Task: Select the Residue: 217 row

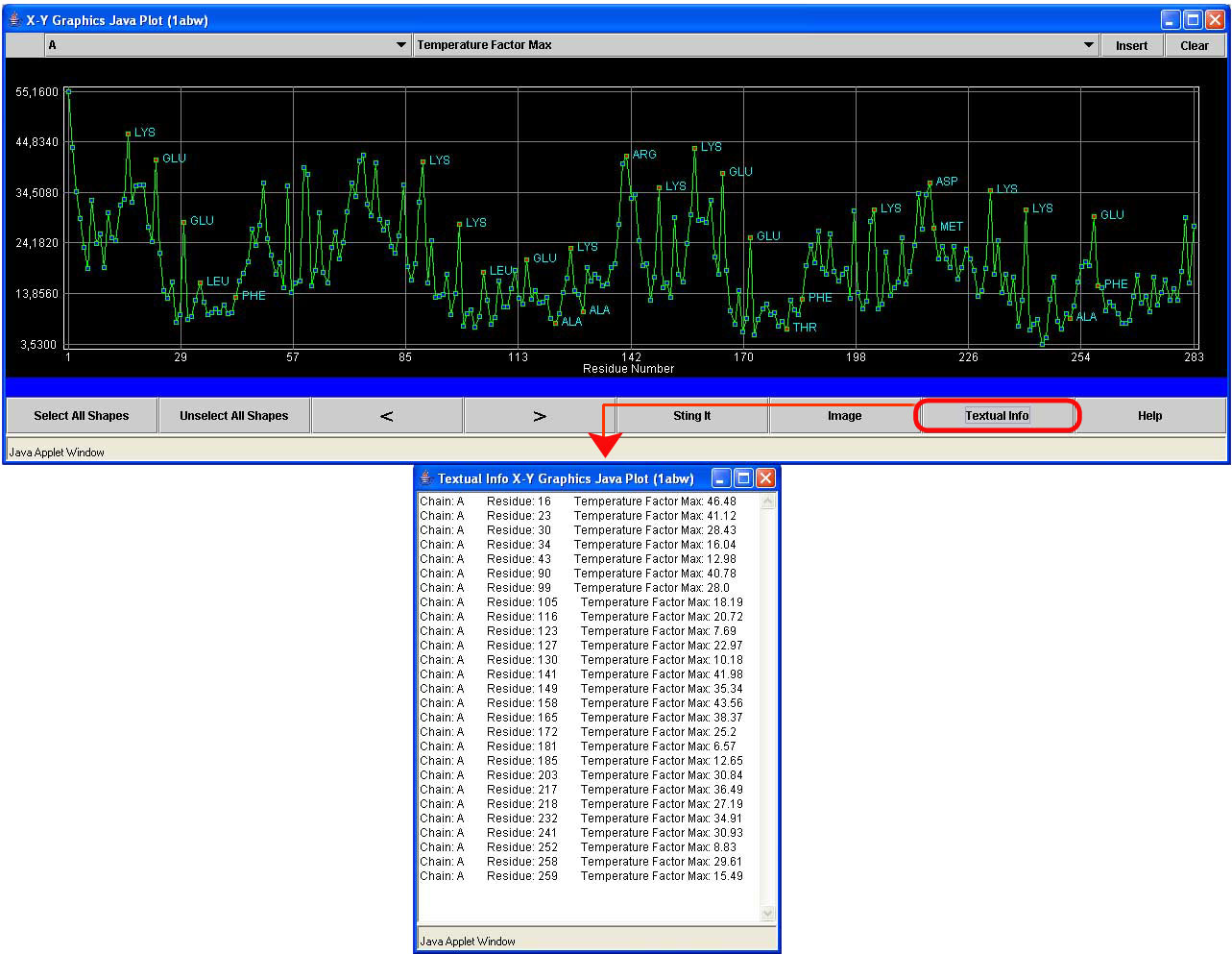Action: (x=582, y=790)
